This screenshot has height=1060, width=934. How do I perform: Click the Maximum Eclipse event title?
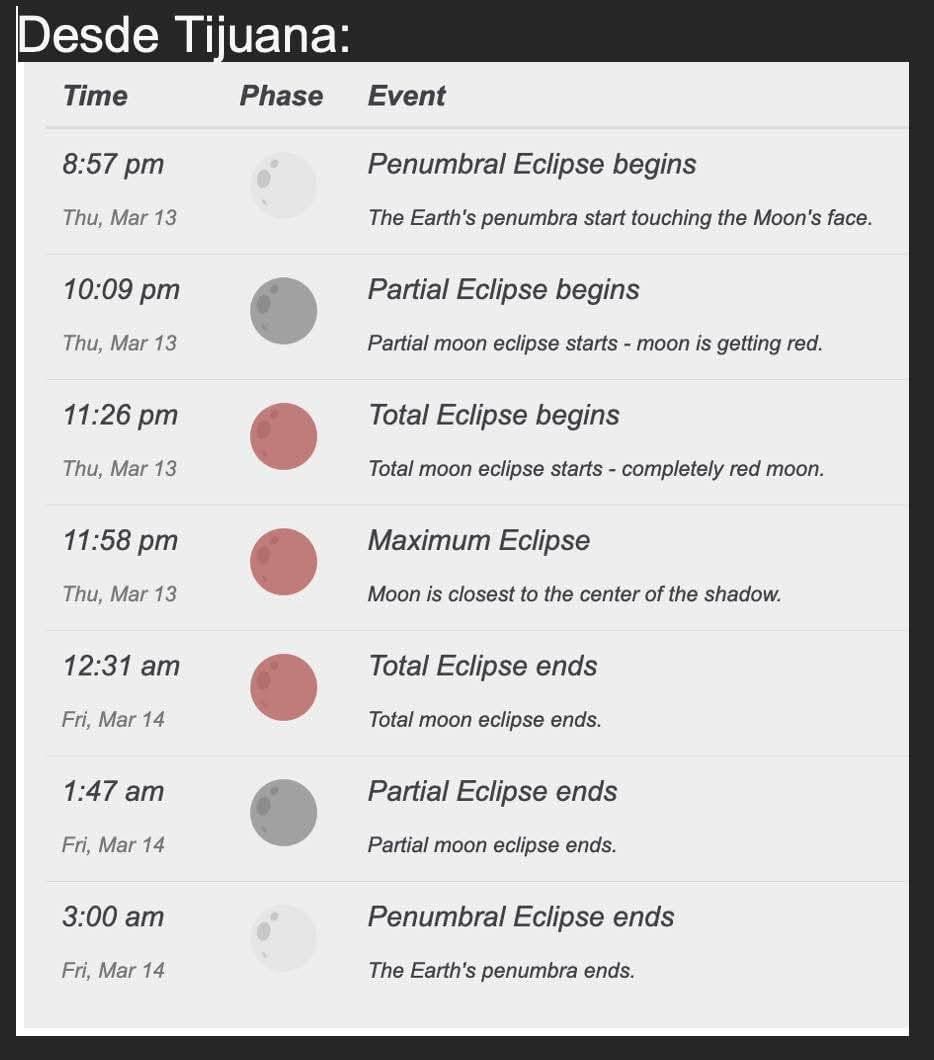tap(479, 541)
